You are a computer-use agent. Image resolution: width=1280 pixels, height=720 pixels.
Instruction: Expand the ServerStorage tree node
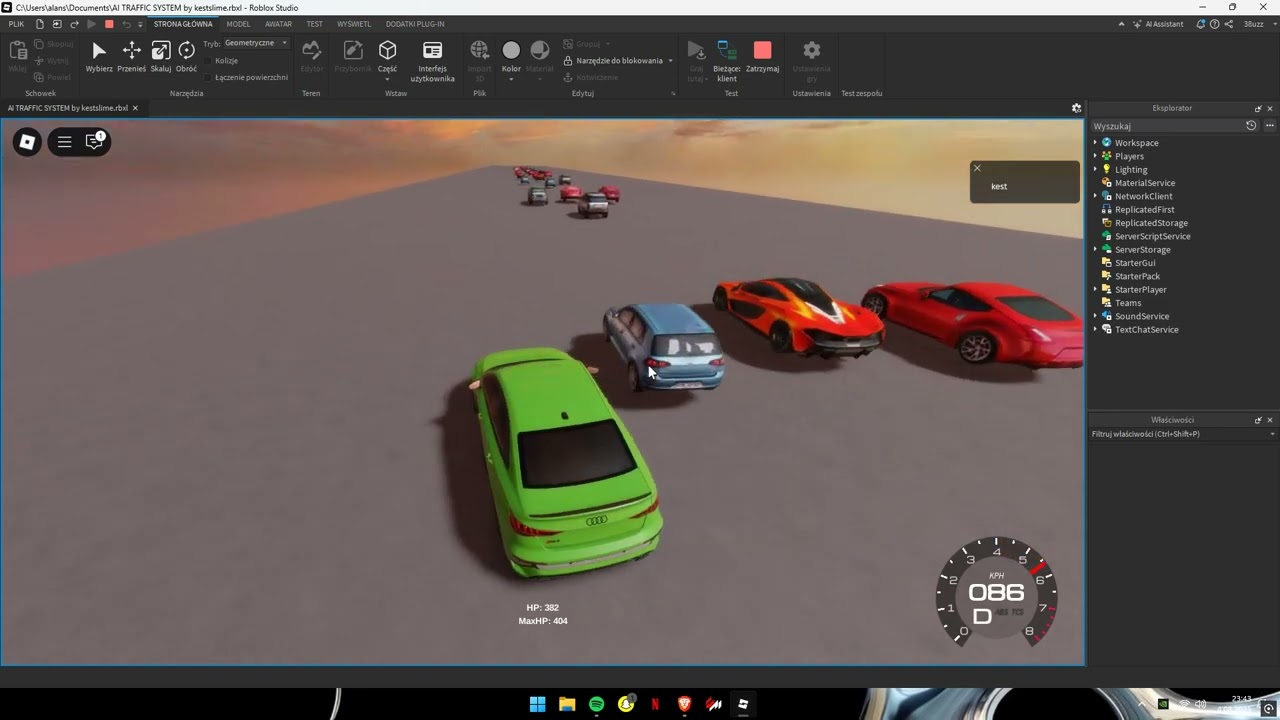point(1095,249)
